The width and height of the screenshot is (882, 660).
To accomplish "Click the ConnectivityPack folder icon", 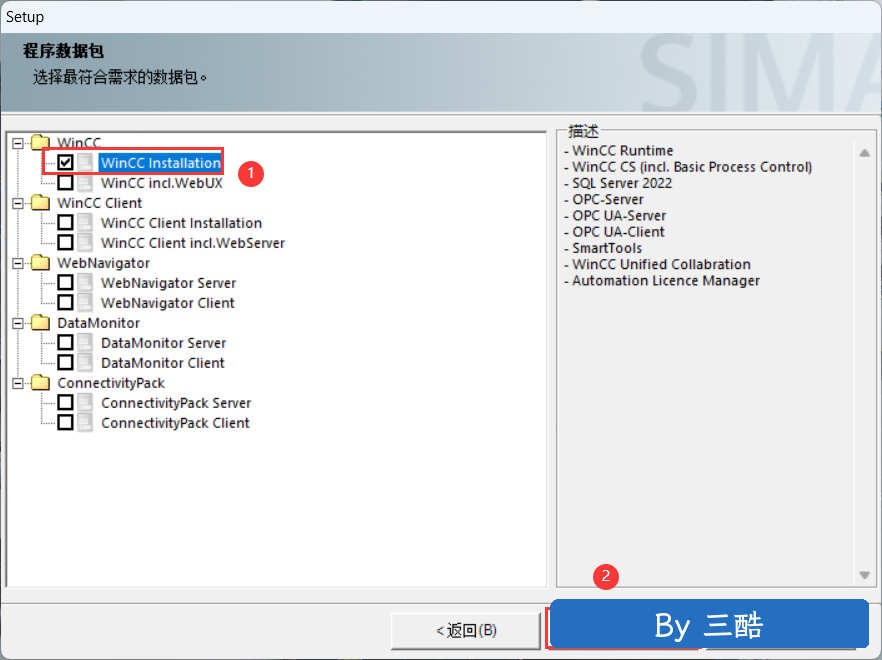I will coord(40,383).
